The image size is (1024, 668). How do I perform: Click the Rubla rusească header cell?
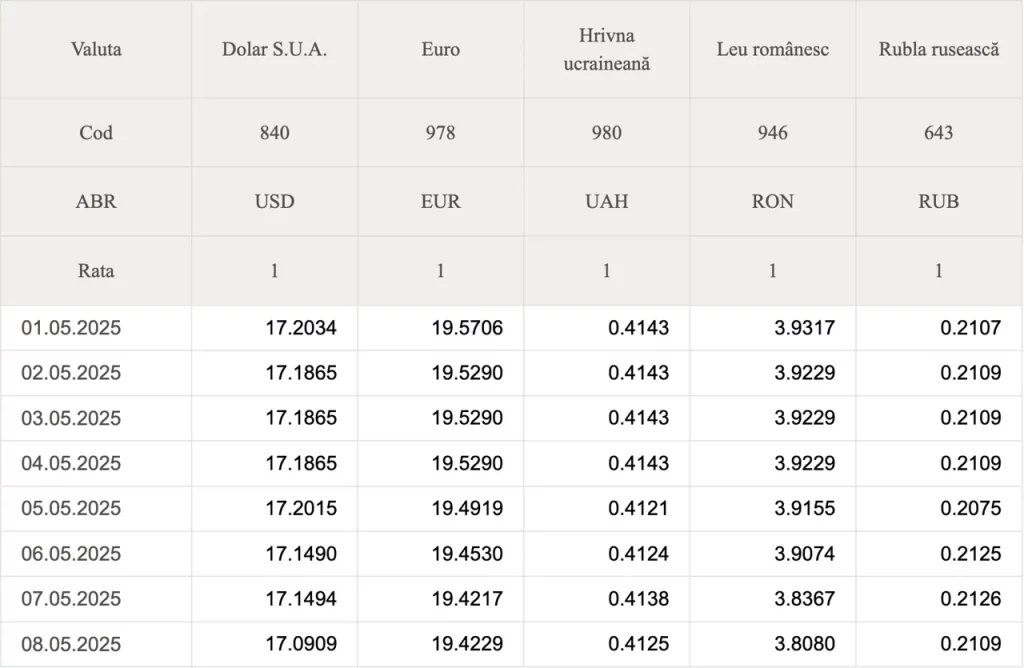[x=939, y=50]
